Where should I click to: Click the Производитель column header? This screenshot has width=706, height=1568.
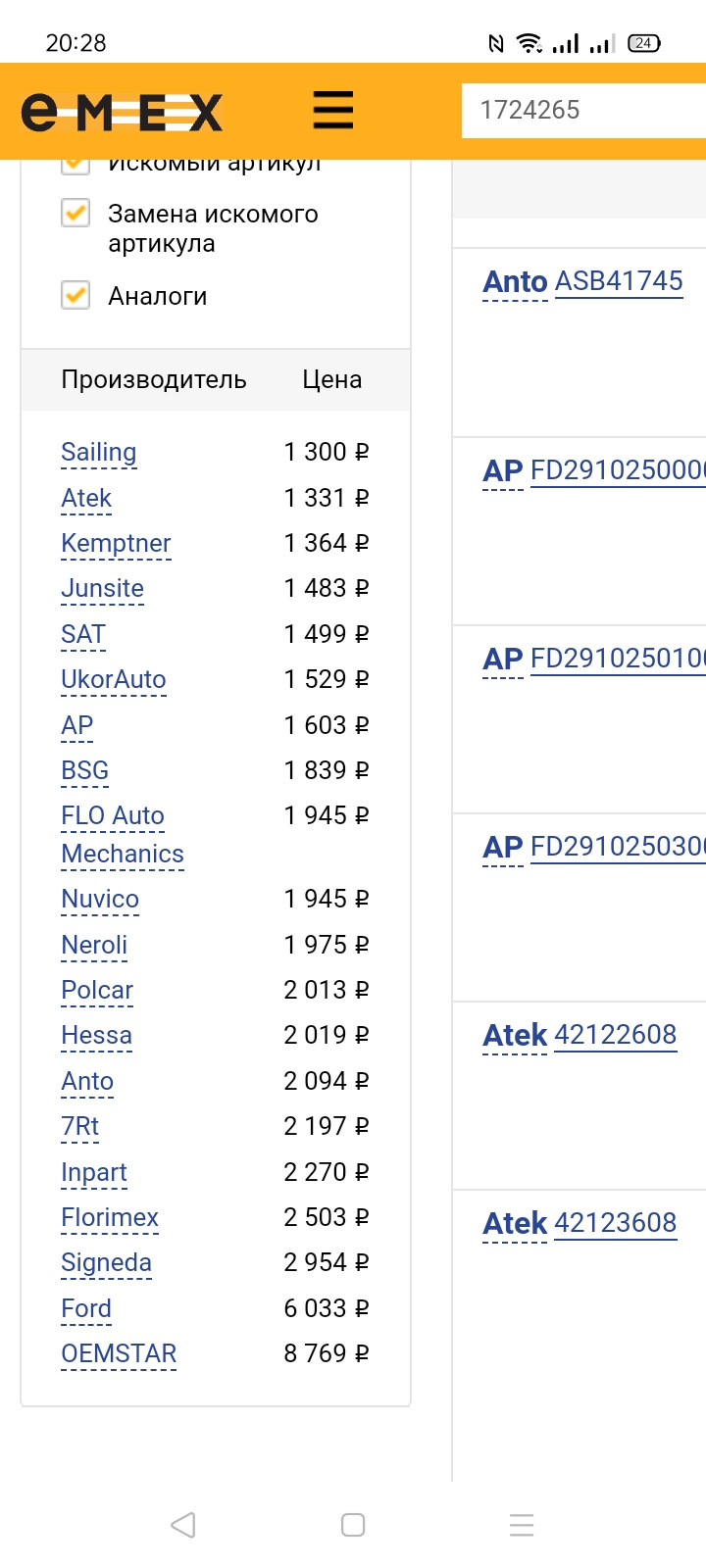154,379
